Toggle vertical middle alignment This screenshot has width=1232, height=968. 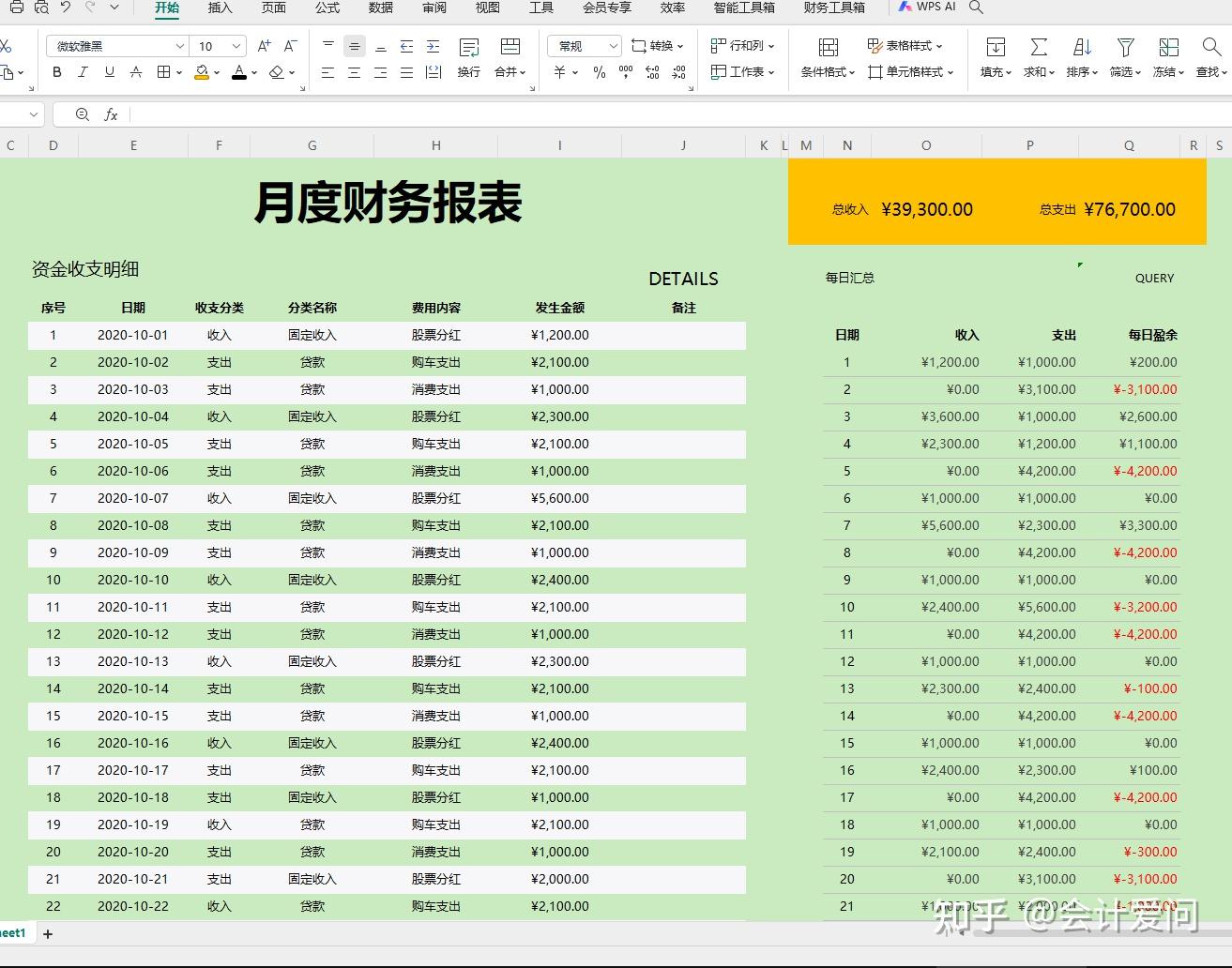tap(354, 46)
